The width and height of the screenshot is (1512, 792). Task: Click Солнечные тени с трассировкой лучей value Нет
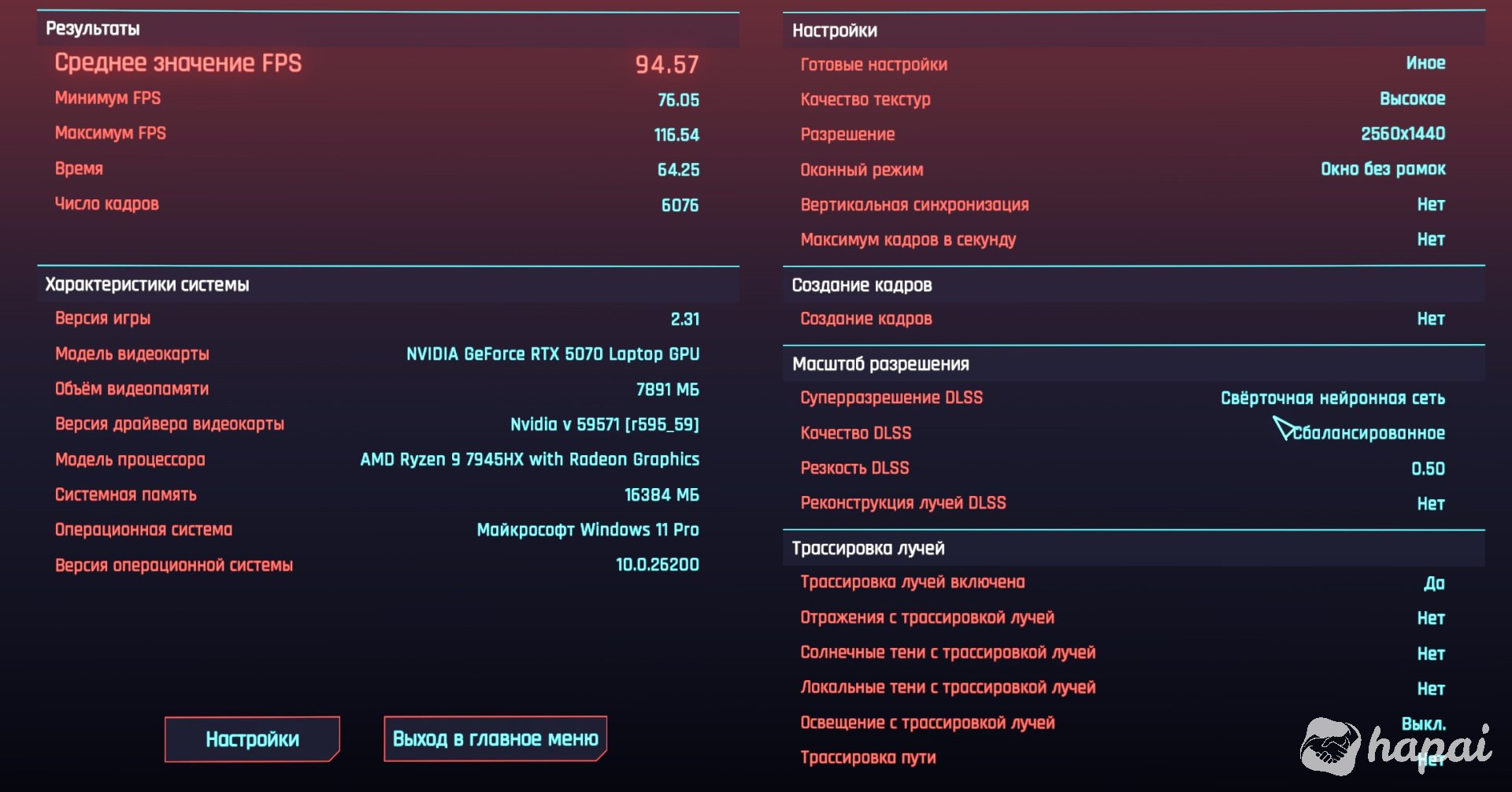(x=1431, y=653)
